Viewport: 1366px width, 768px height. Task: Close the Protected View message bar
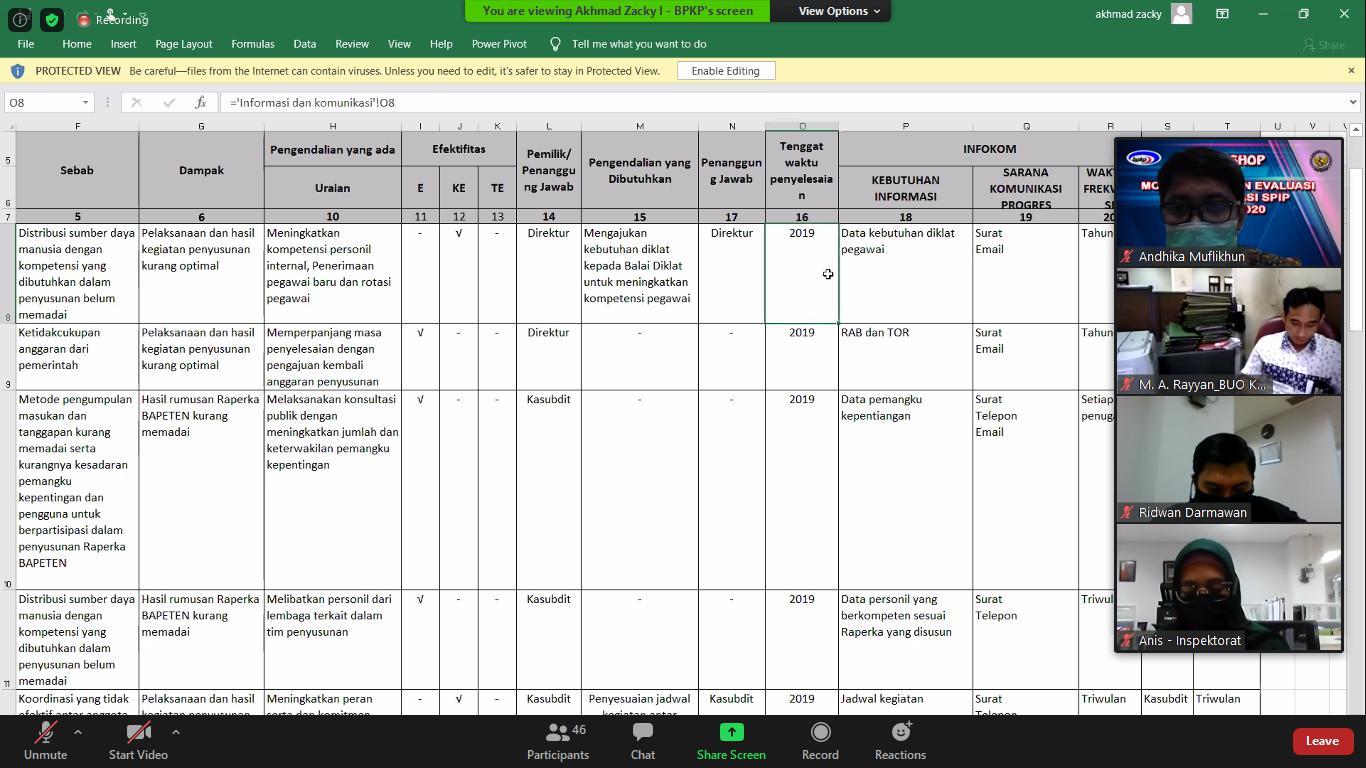(1351, 71)
